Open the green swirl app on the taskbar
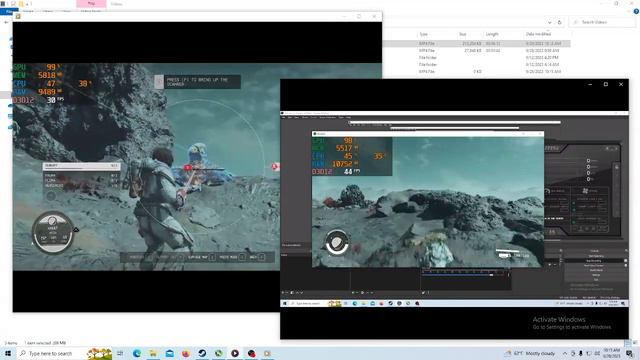The image size is (640, 360). 218,353
